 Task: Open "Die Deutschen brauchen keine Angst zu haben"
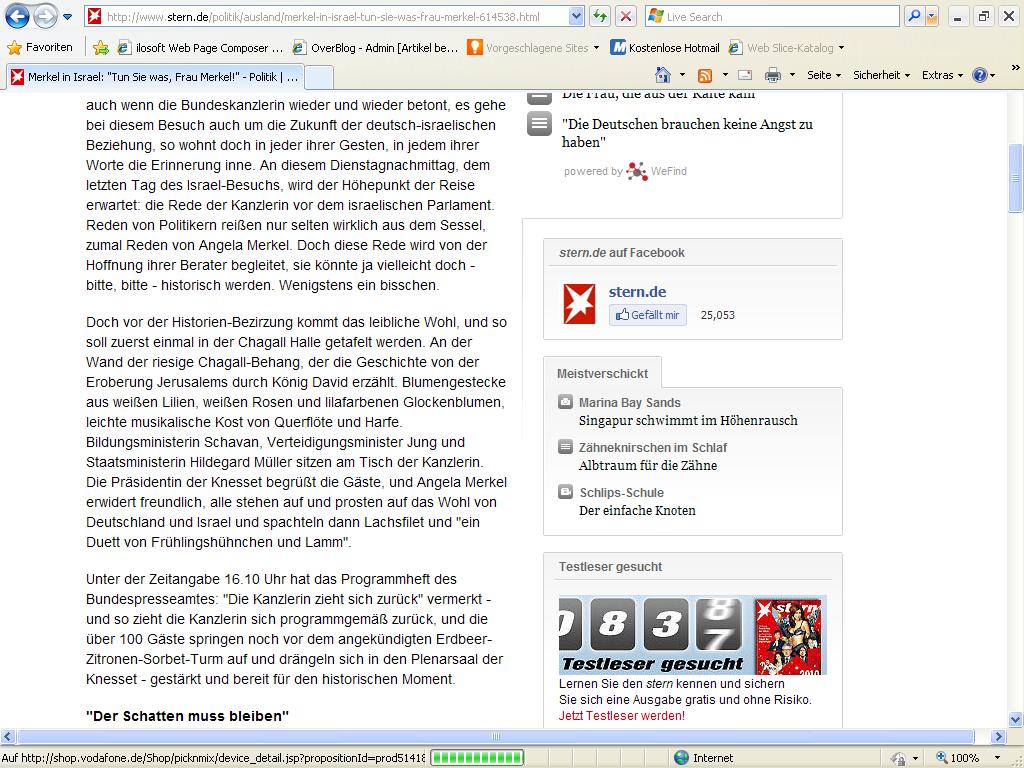point(687,133)
